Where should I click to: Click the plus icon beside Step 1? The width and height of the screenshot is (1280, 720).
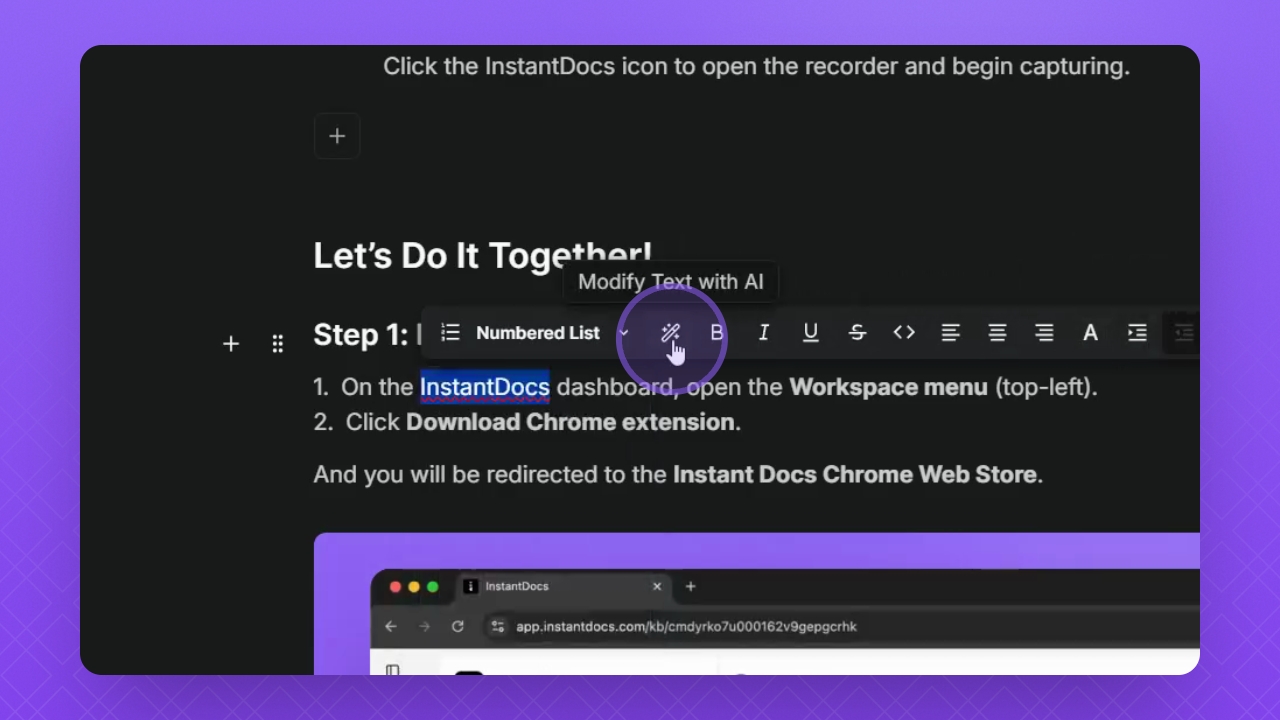click(231, 344)
